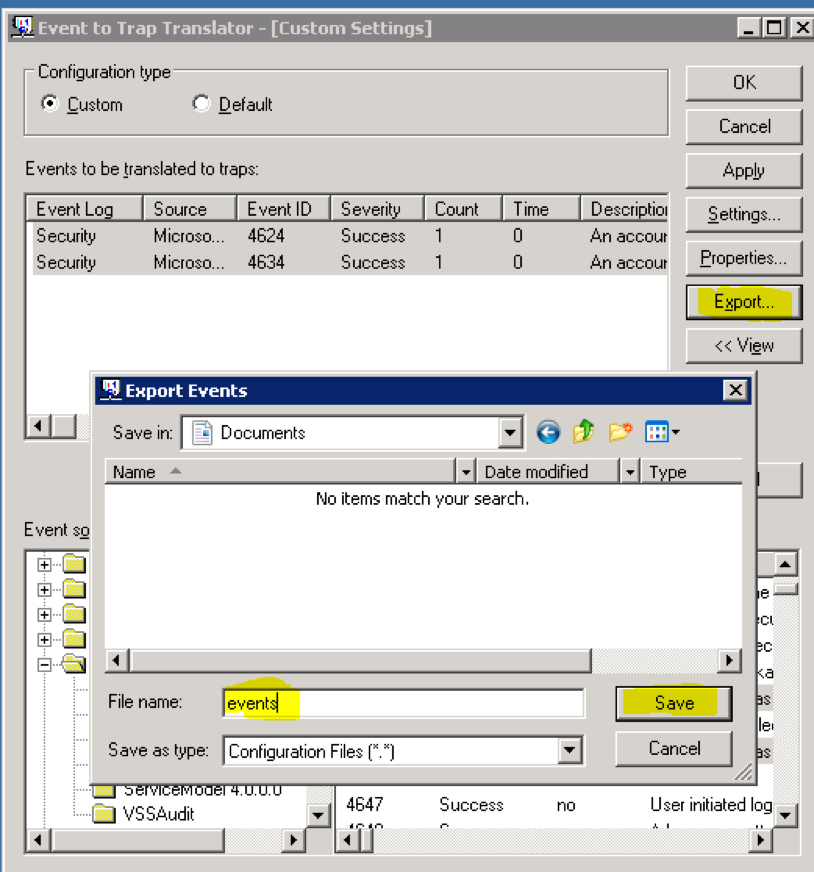Sort events by the Severity column header
Image resolution: width=814 pixels, height=872 pixels.
[370, 208]
